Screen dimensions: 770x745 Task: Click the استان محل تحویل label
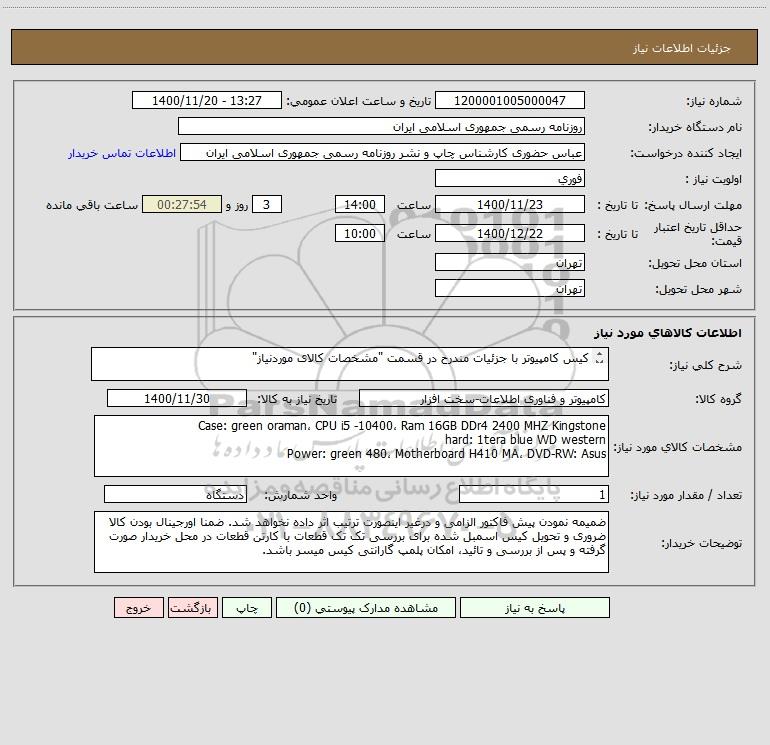click(x=695, y=263)
